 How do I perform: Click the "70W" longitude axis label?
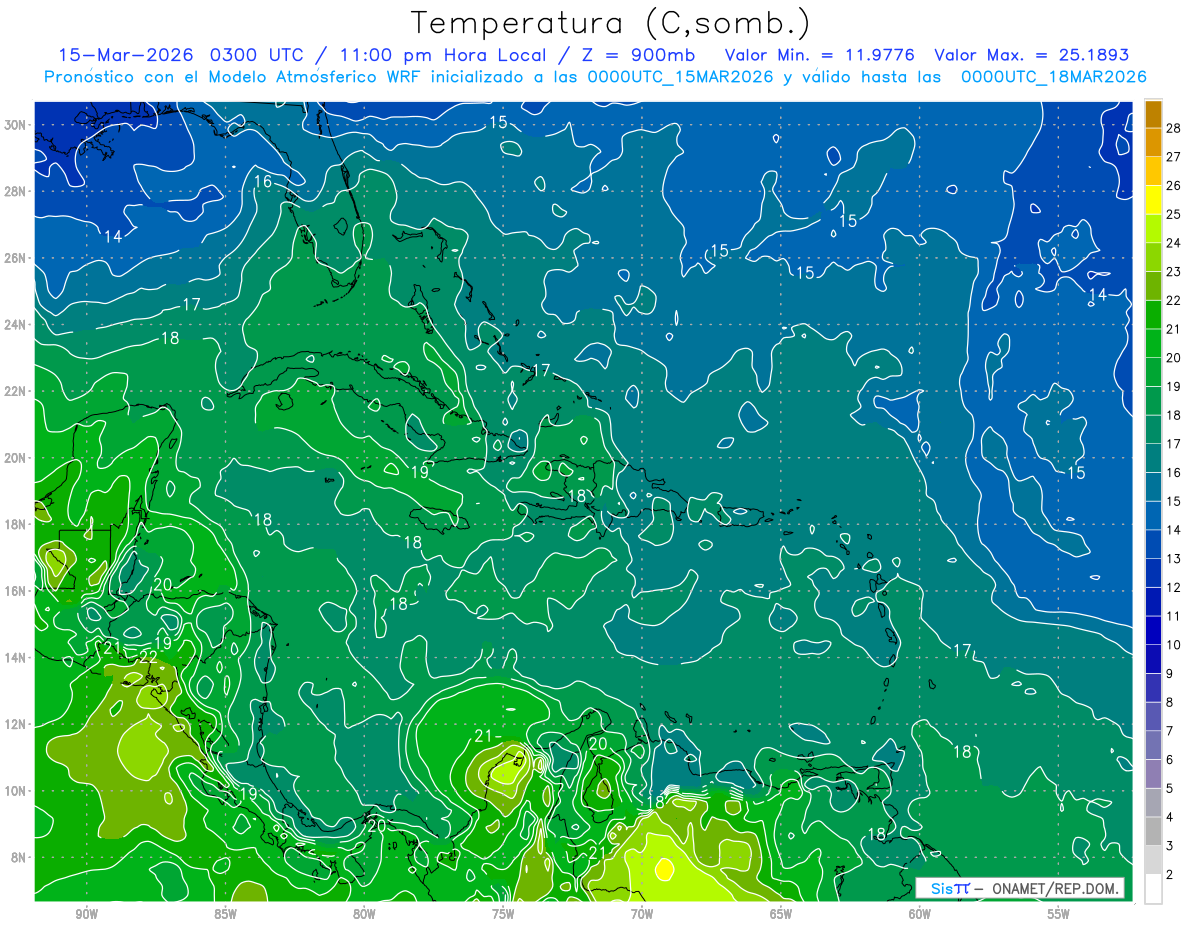tap(642, 914)
